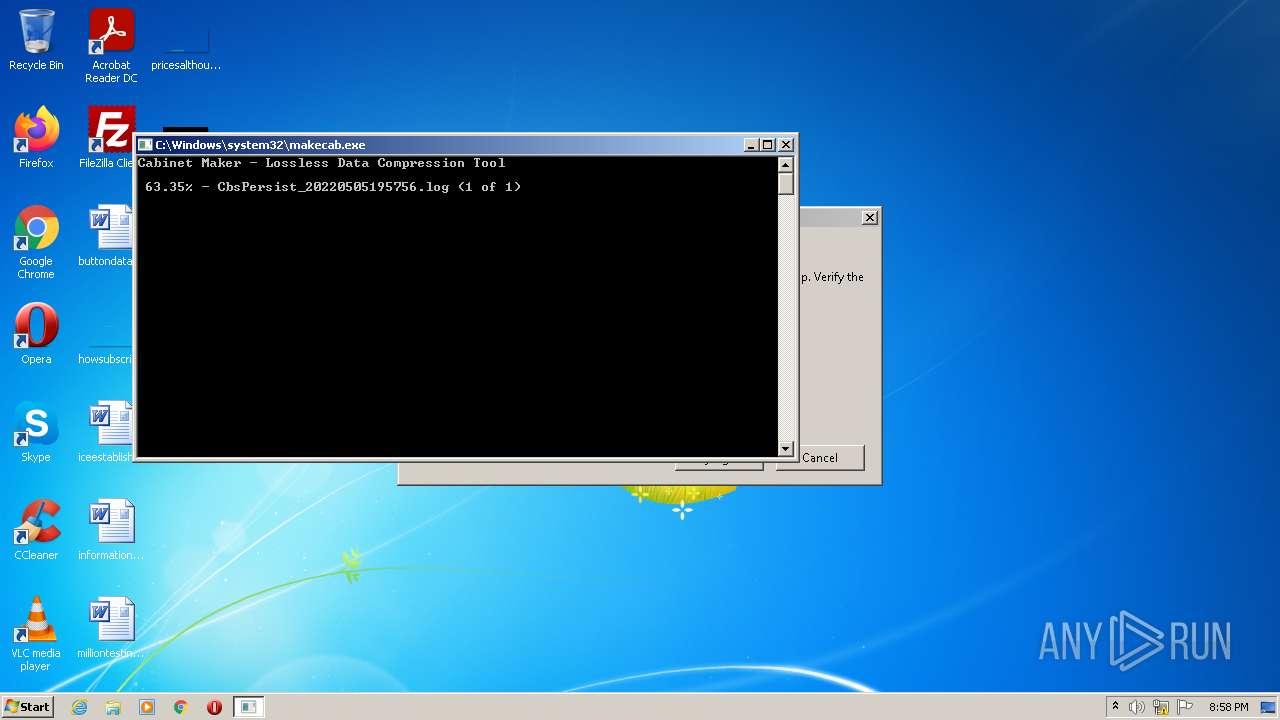The image size is (1280, 720).
Task: Select the milliontestin... Word document
Action: (111, 628)
